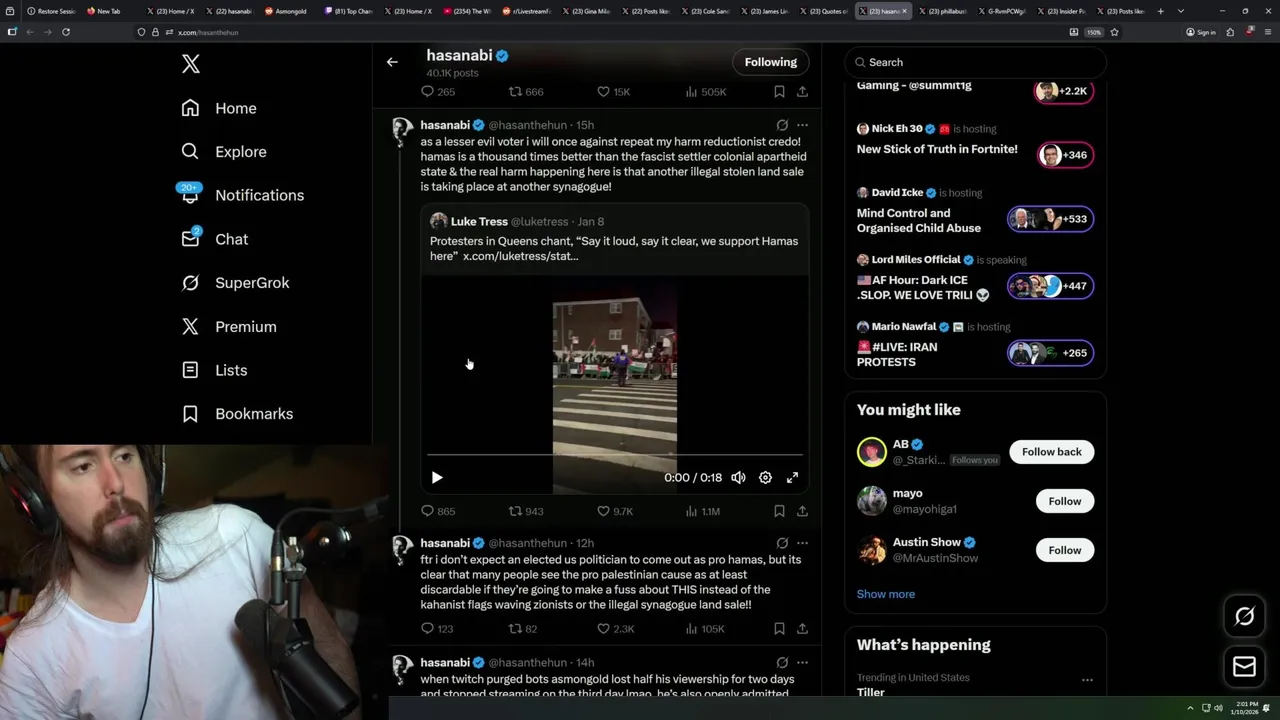Open Grok icon on the 12h post
This screenshot has width=1280, height=720.
click(782, 543)
